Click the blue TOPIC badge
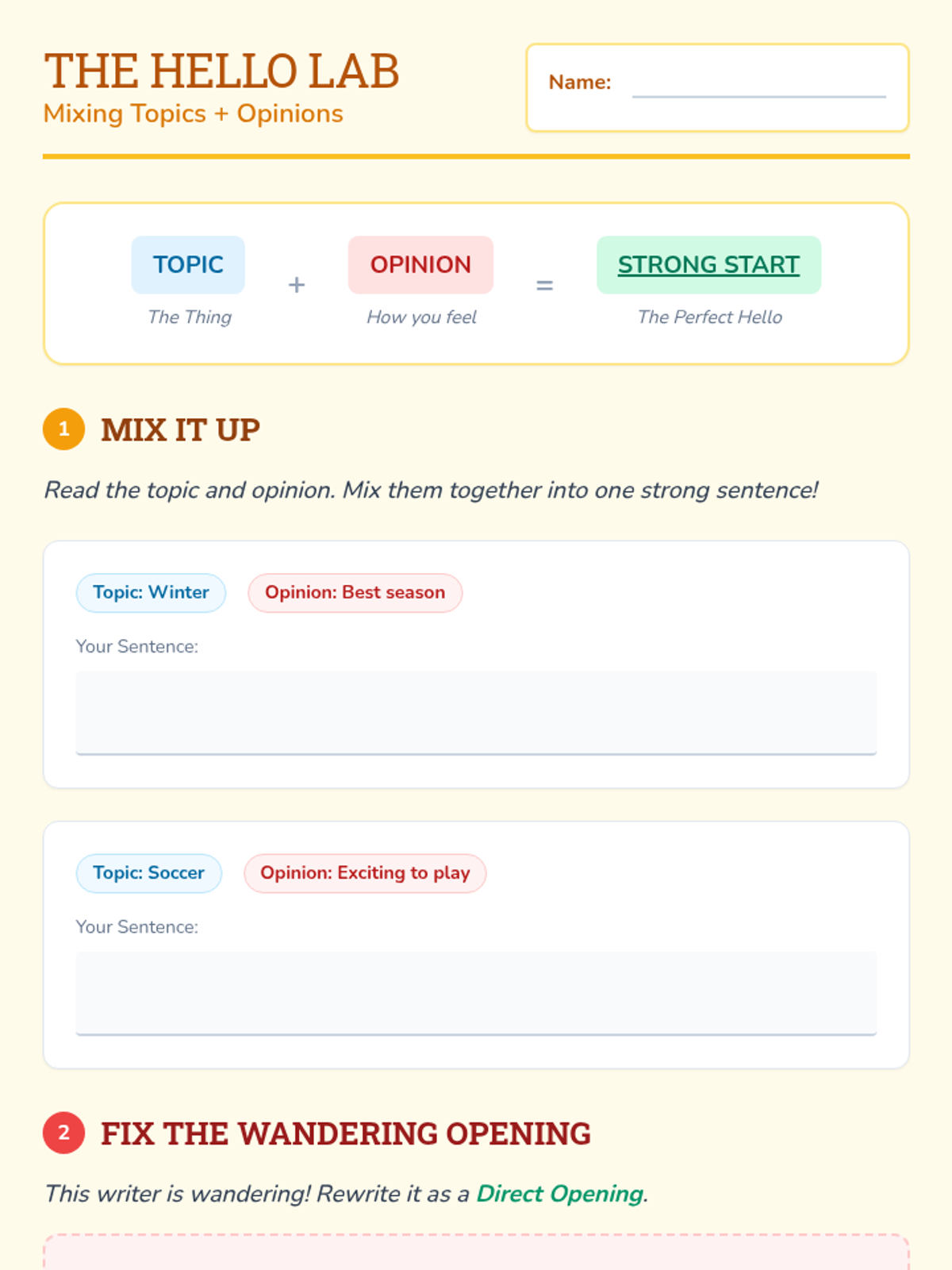This screenshot has height=1270, width=952. 188,265
